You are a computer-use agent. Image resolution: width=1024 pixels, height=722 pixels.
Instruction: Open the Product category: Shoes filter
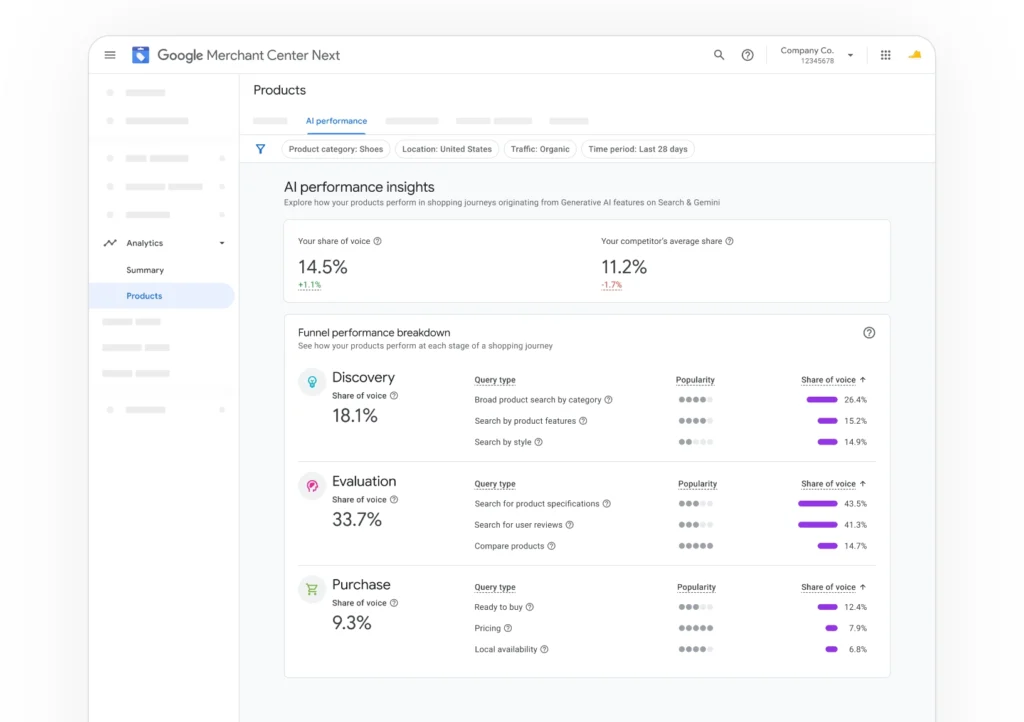click(x=336, y=149)
